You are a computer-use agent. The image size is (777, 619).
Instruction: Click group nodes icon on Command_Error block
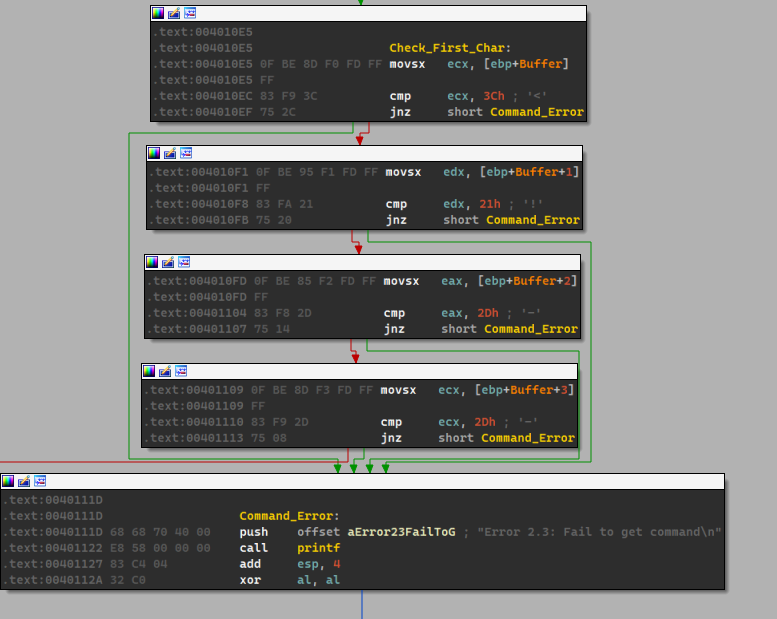point(40,481)
